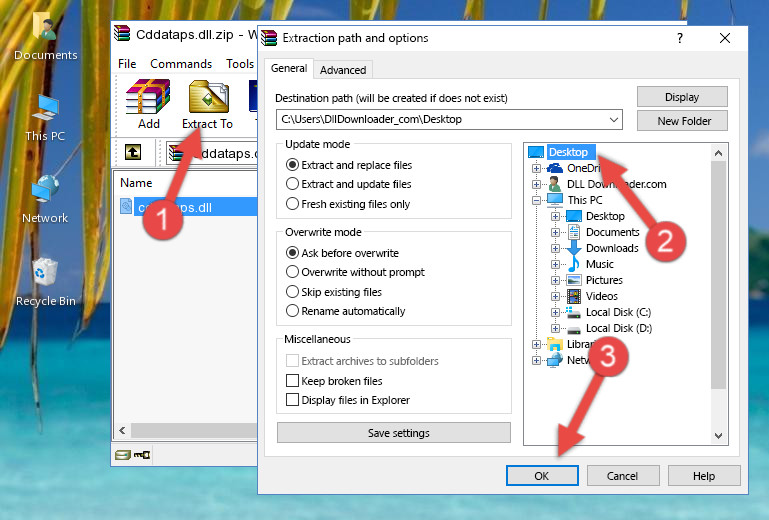This screenshot has width=769, height=520.
Task: Select the Music note icon in tree
Action: click(x=574, y=264)
